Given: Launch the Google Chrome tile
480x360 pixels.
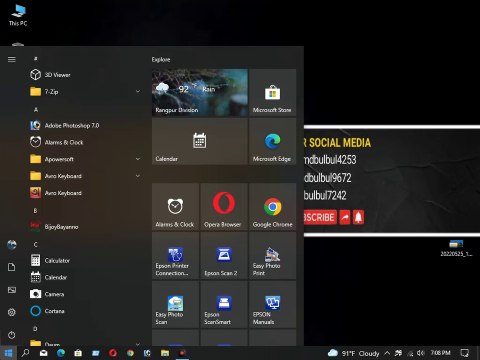Looking at the screenshot, I should pyautogui.click(x=272, y=207).
